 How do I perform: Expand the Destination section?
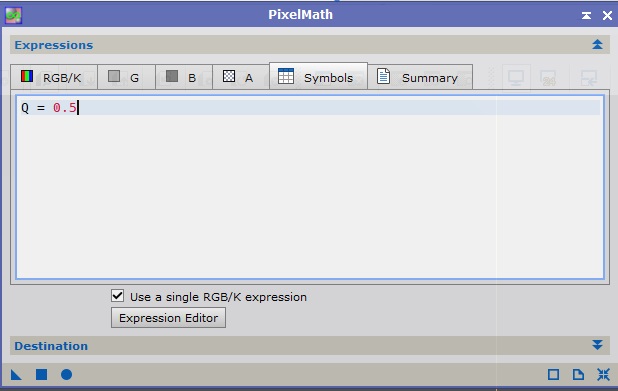tap(597, 345)
